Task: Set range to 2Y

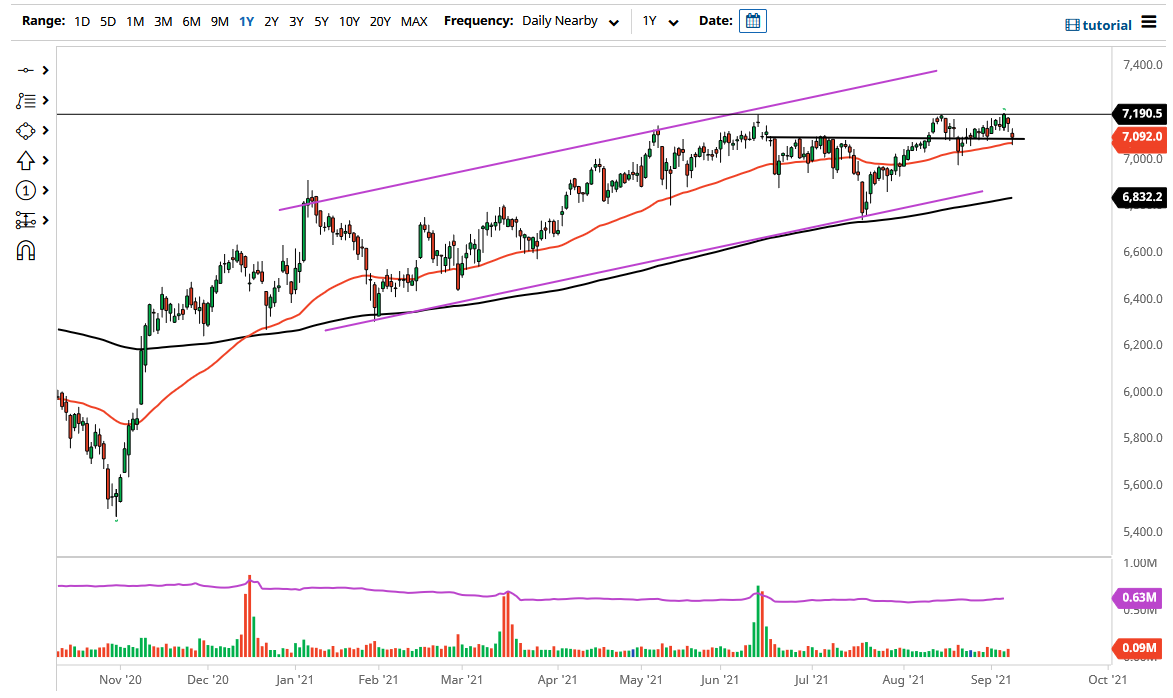Action: pyautogui.click(x=272, y=22)
